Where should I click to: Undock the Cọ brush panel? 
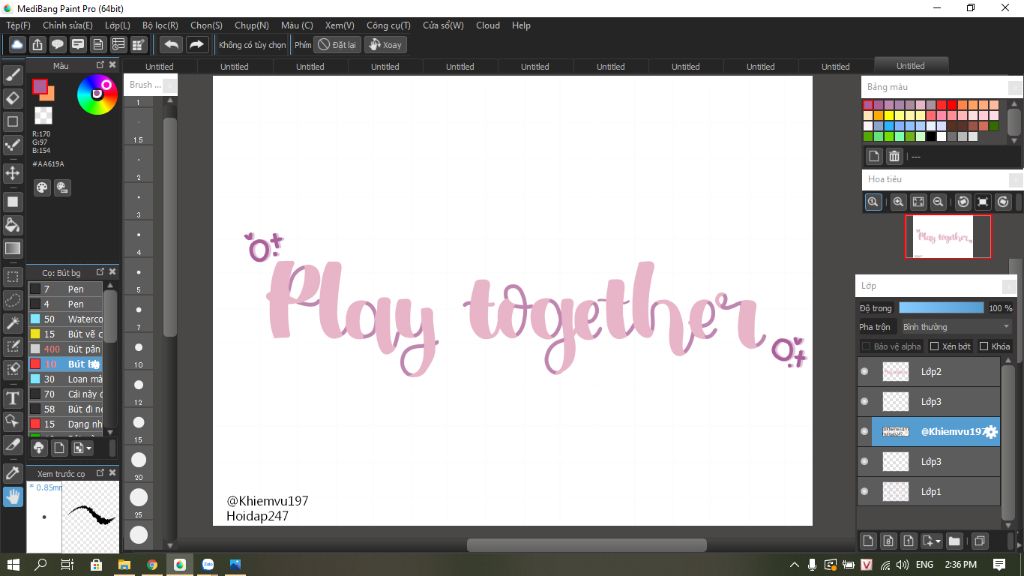pyautogui.click(x=100, y=272)
